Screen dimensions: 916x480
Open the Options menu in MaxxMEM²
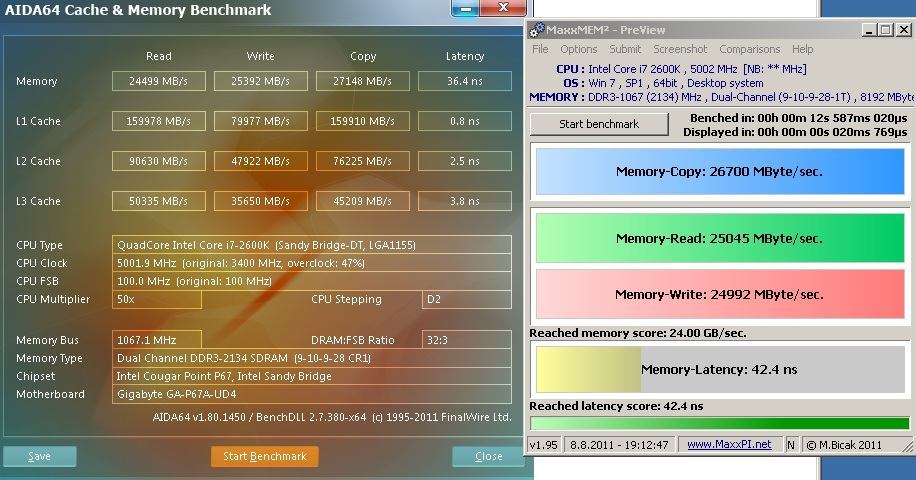[x=578, y=49]
